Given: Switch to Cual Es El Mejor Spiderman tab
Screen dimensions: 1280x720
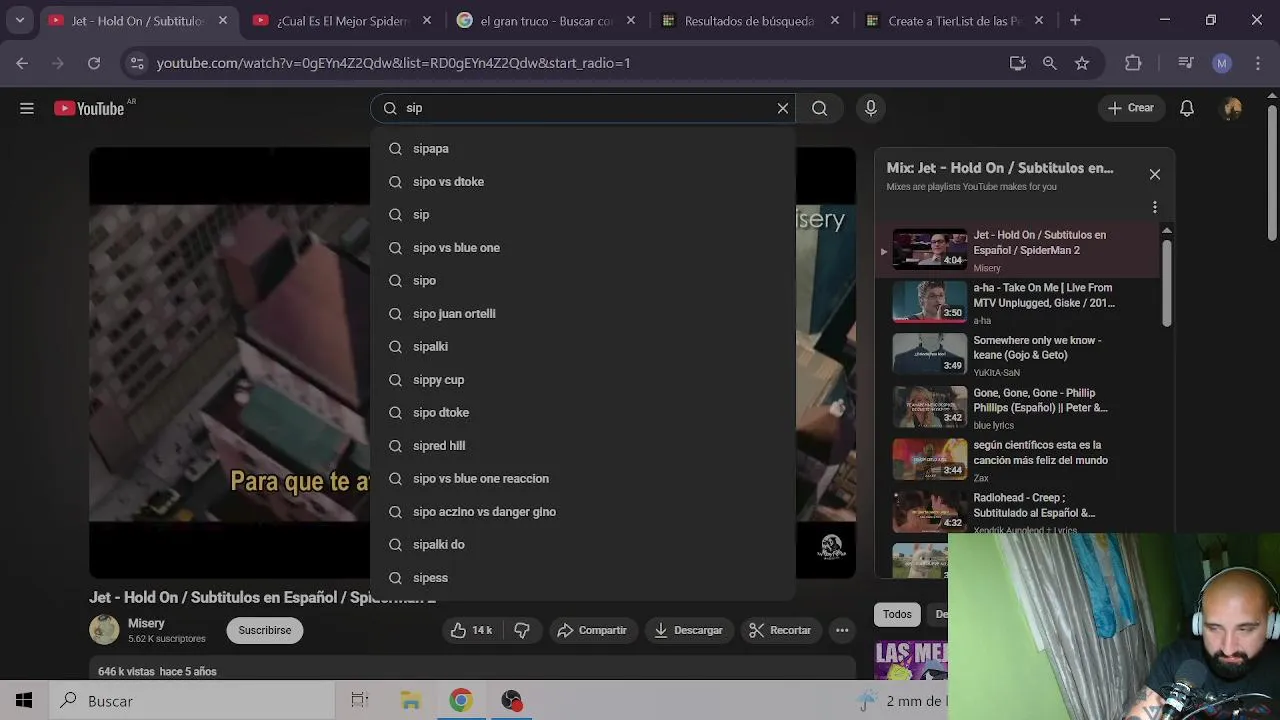Looking at the screenshot, I should 341,20.
